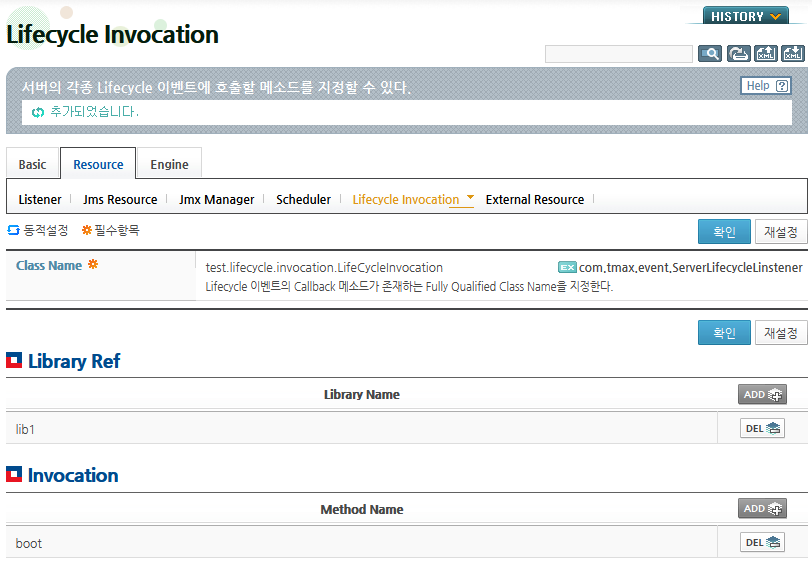Click the upper 확인 button

click(724, 232)
